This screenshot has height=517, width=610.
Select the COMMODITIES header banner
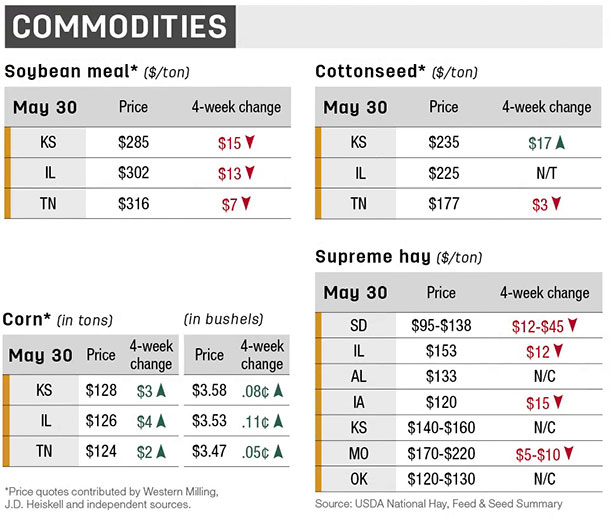coord(120,26)
